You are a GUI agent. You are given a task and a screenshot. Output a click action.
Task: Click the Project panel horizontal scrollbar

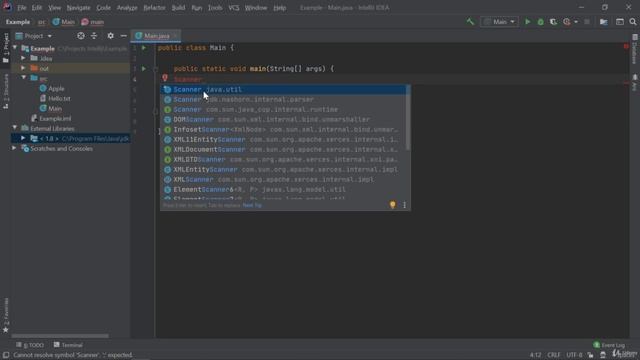coord(60,336)
